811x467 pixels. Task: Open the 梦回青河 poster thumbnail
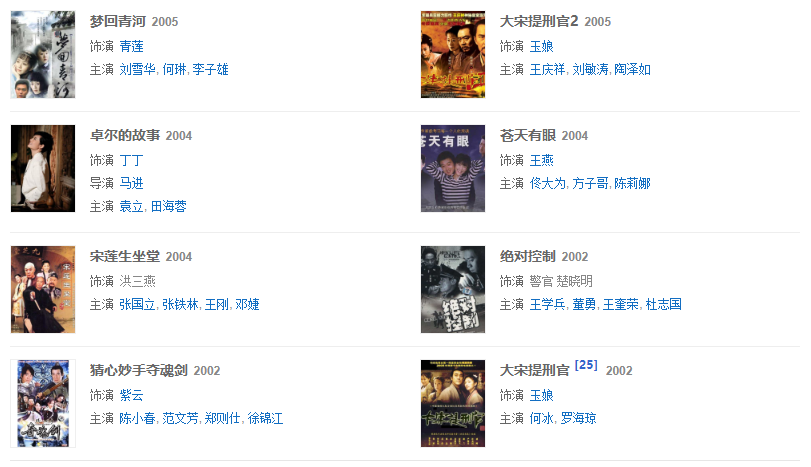[x=43, y=54]
